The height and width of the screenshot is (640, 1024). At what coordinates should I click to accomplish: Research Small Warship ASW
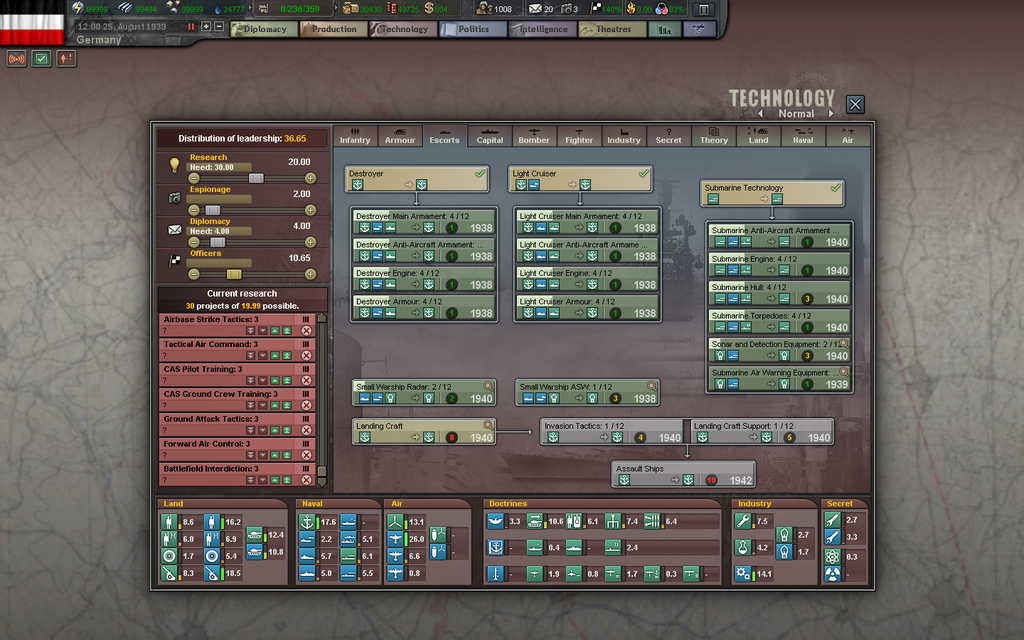(x=587, y=393)
